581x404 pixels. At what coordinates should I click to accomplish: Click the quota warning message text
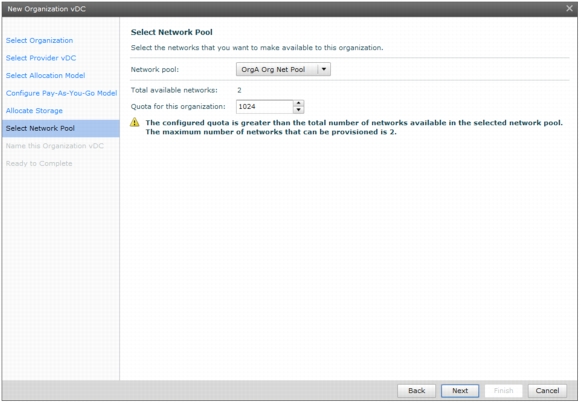[354, 127]
